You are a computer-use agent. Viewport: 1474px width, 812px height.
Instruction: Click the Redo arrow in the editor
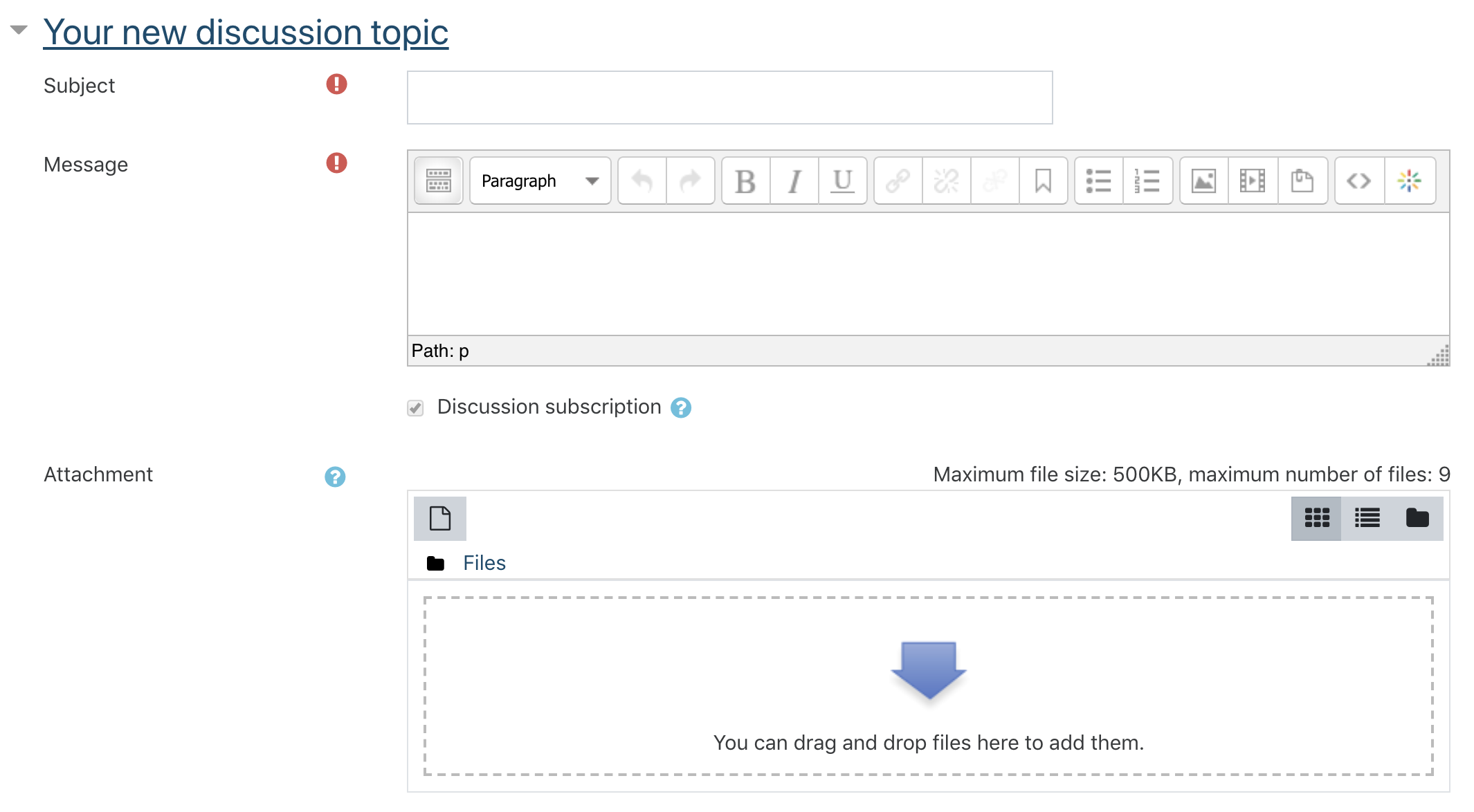[691, 181]
